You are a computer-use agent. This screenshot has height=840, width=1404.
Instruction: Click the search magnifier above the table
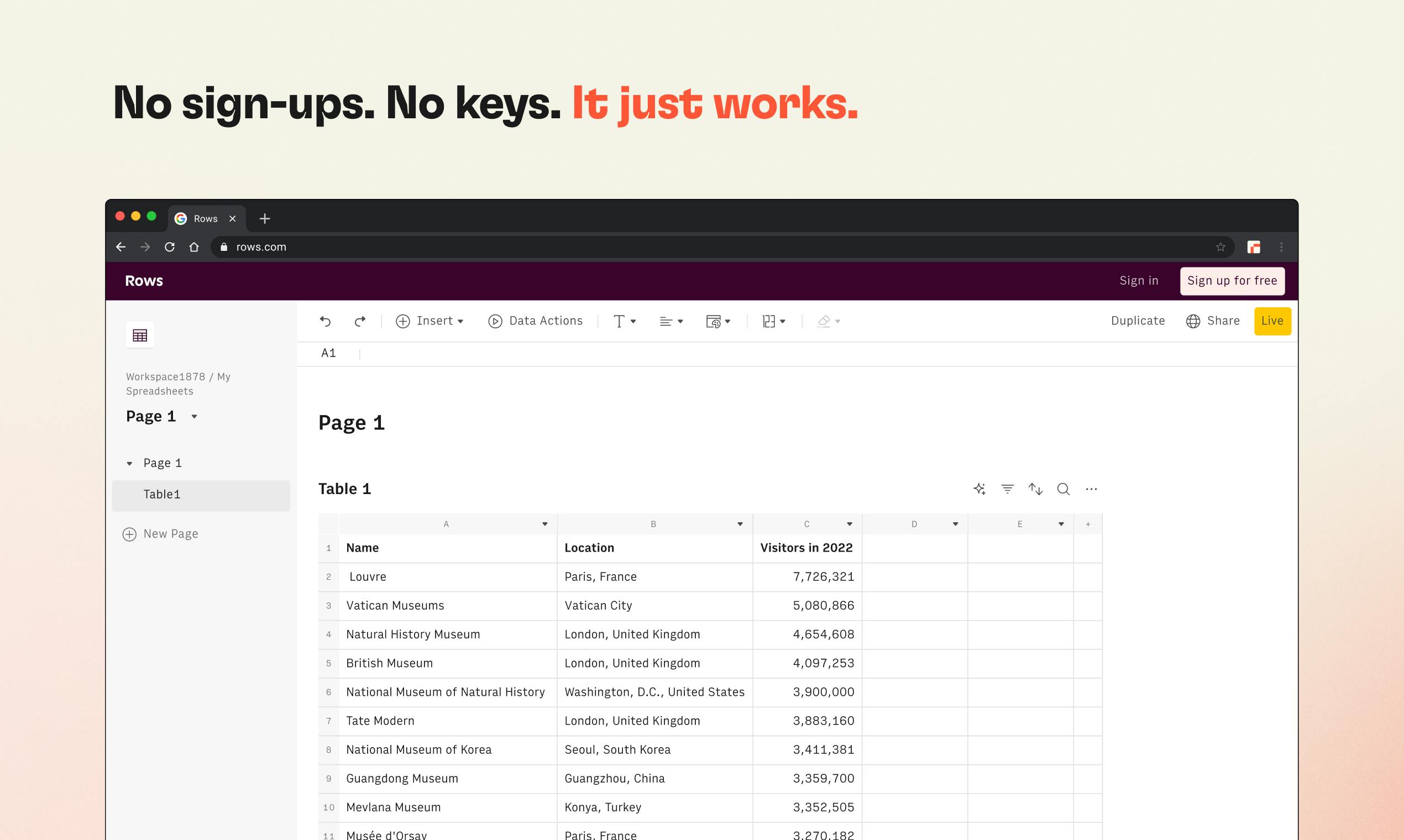[1063, 489]
